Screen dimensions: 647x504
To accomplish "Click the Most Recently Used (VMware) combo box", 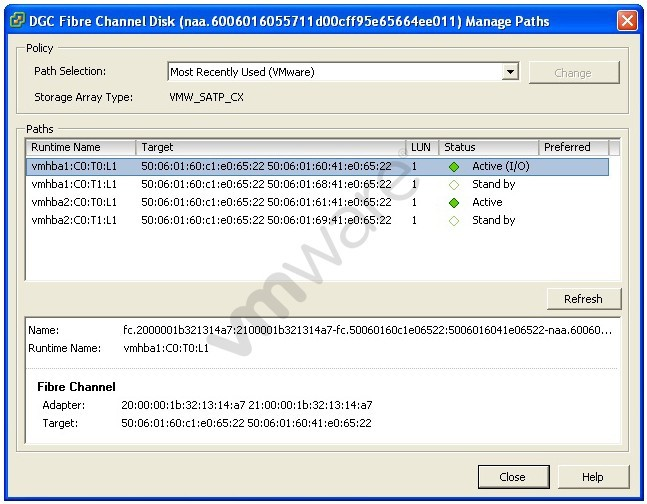I will [343, 72].
